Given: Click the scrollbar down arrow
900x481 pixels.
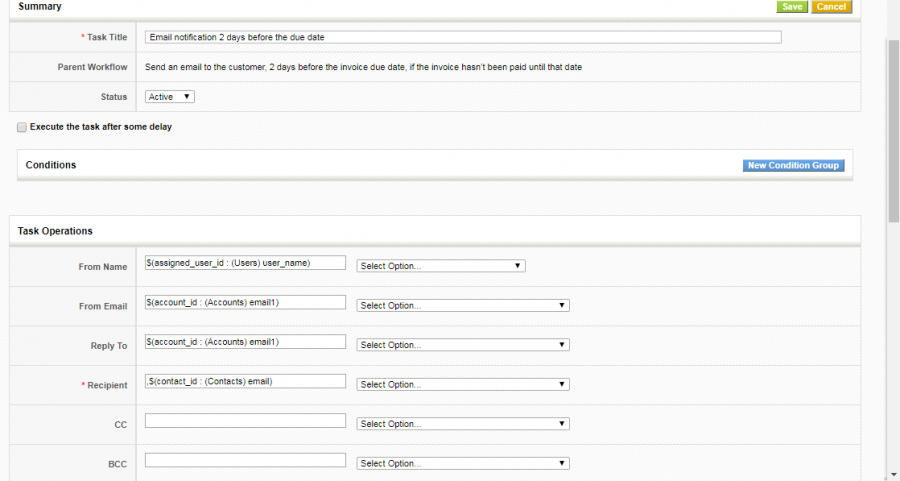Looking at the screenshot, I should 893,474.
